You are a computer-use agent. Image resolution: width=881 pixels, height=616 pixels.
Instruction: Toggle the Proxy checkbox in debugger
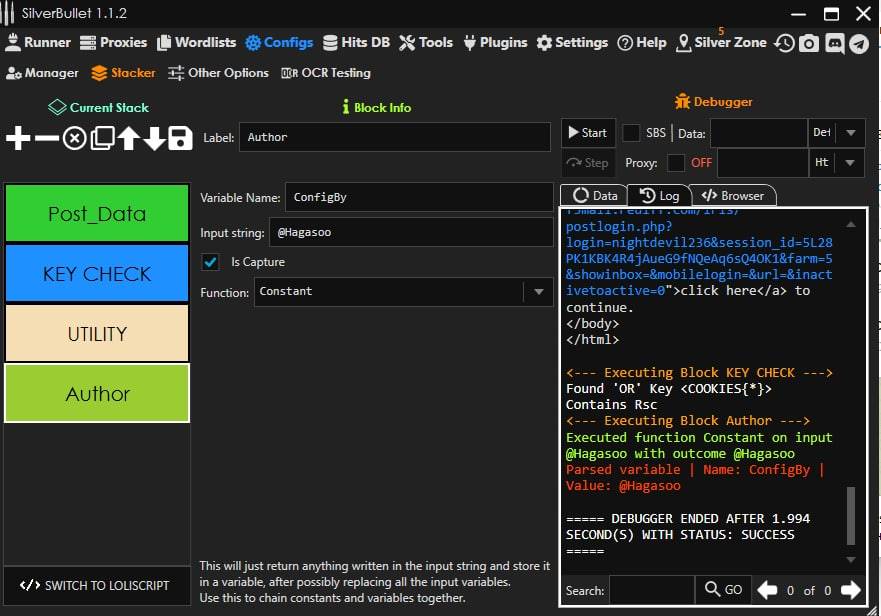pos(677,163)
